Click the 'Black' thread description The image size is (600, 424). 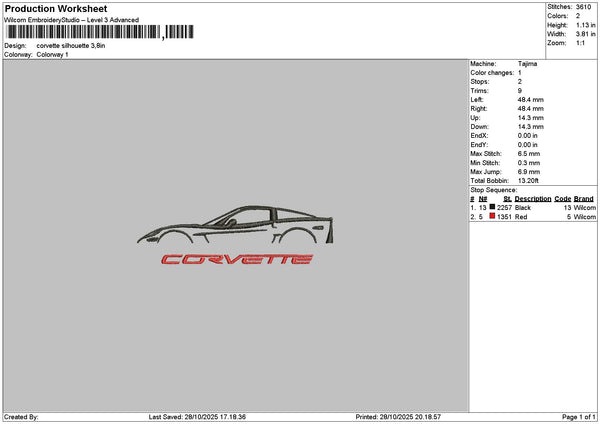pyautogui.click(x=523, y=208)
